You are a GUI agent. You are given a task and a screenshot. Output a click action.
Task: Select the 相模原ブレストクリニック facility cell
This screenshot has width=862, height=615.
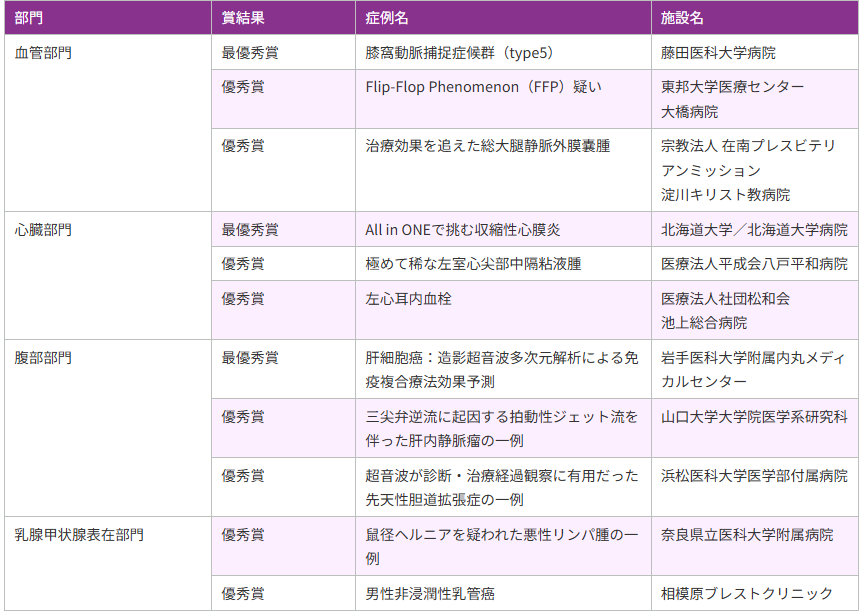click(x=747, y=594)
